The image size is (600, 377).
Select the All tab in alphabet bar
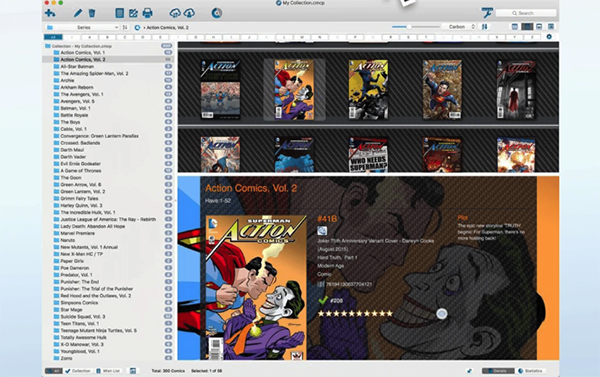53,37
